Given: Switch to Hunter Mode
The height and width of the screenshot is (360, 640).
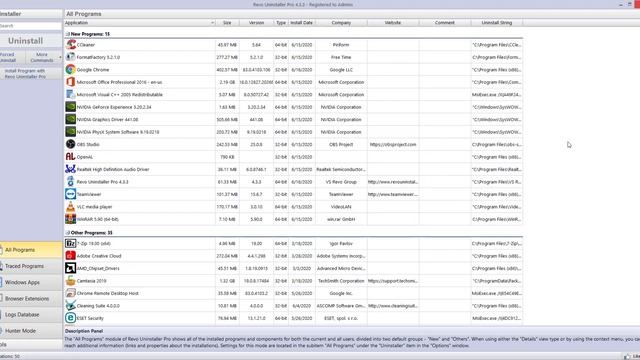Looking at the screenshot, I should pyautogui.click(x=31, y=331).
